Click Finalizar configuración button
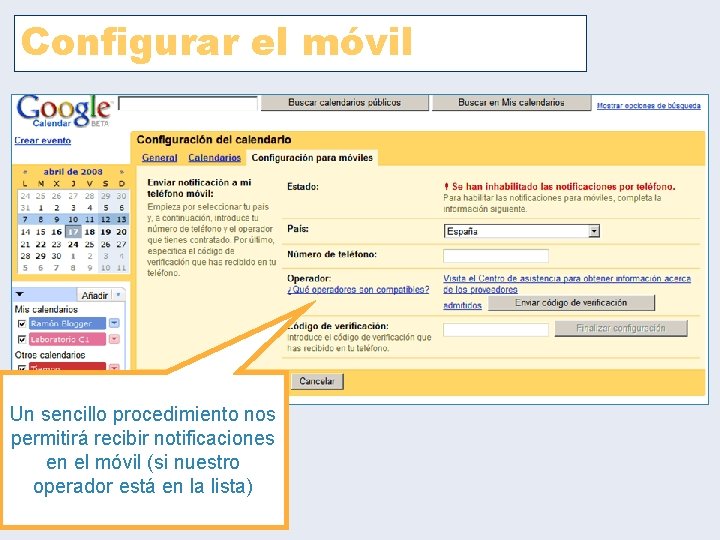The width and height of the screenshot is (720, 540). (x=621, y=328)
